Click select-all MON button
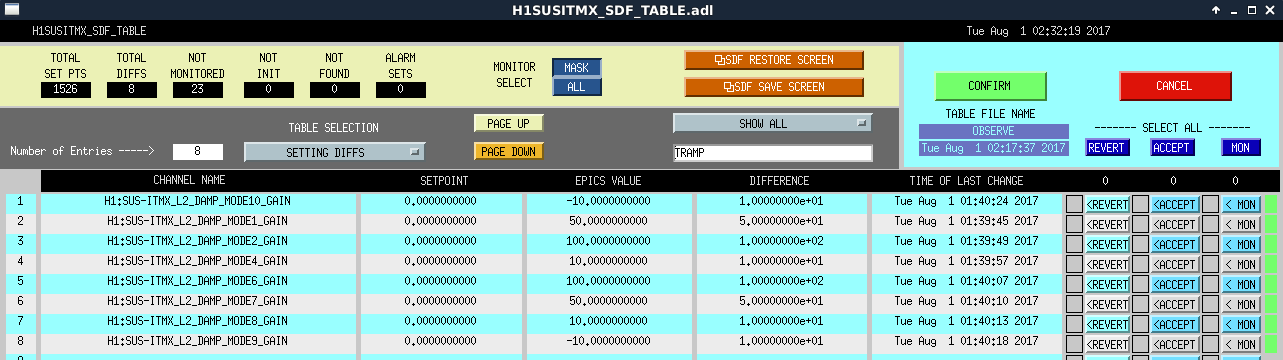This screenshot has height=360, width=1283. [1240, 148]
